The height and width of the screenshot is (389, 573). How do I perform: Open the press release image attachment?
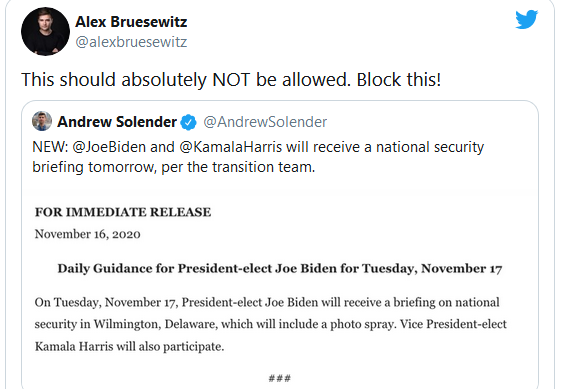click(x=280, y=290)
